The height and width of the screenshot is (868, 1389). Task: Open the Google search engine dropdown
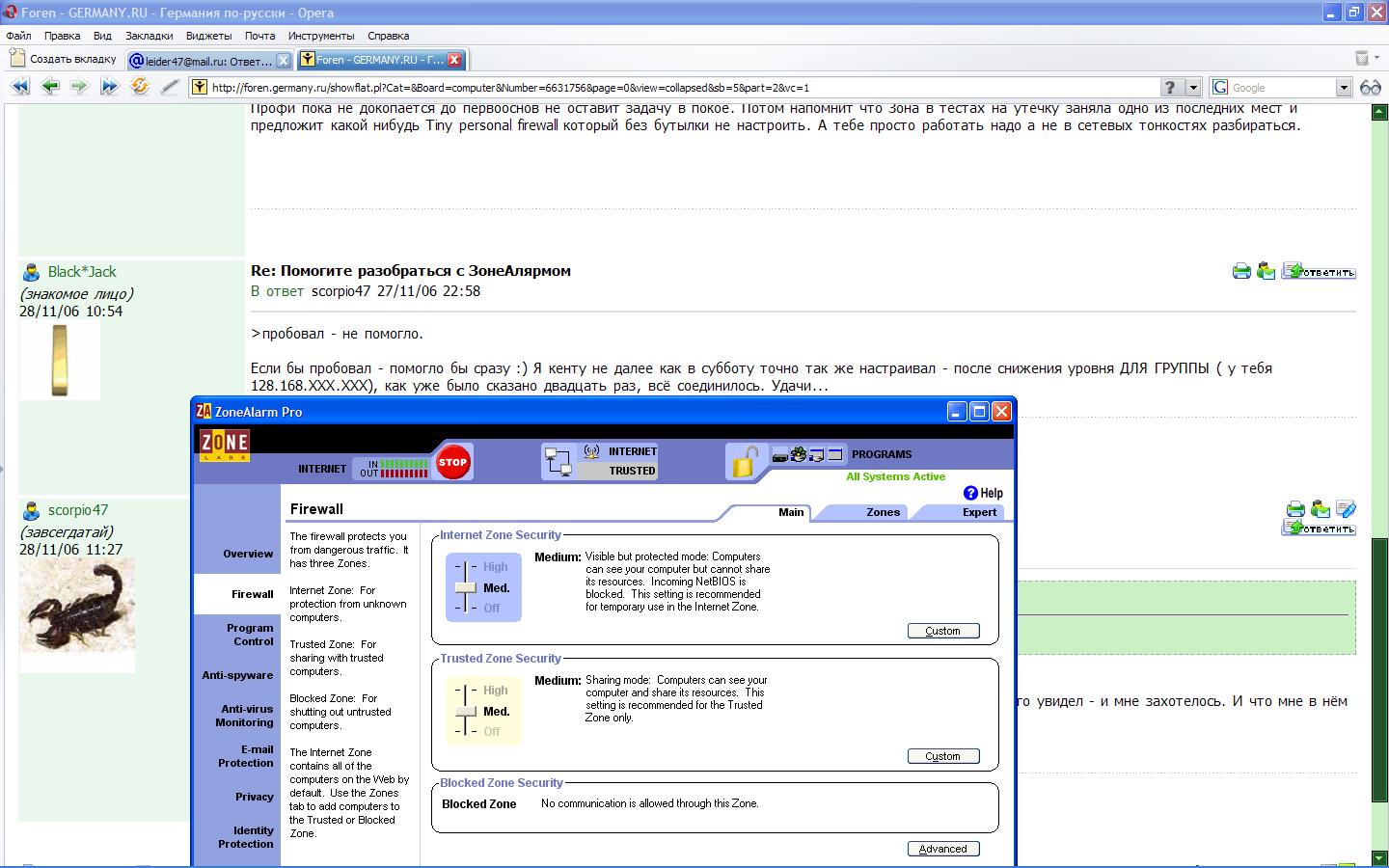(1344, 88)
